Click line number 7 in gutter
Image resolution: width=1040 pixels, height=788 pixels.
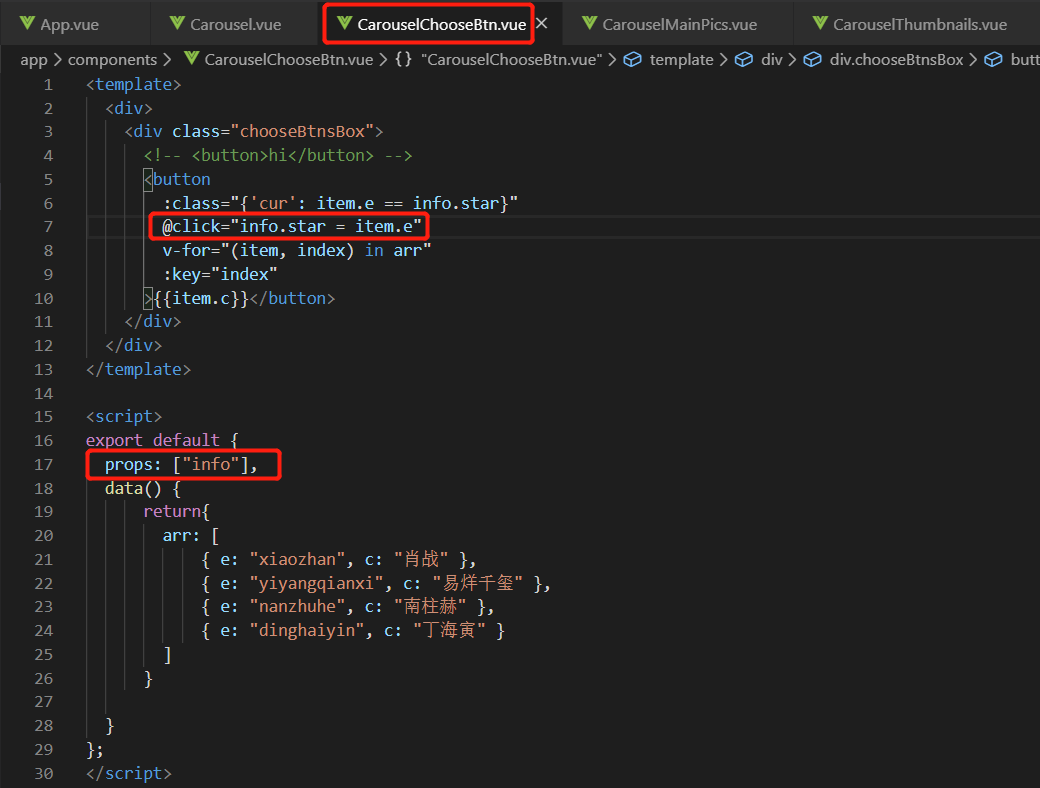pyautogui.click(x=48, y=227)
